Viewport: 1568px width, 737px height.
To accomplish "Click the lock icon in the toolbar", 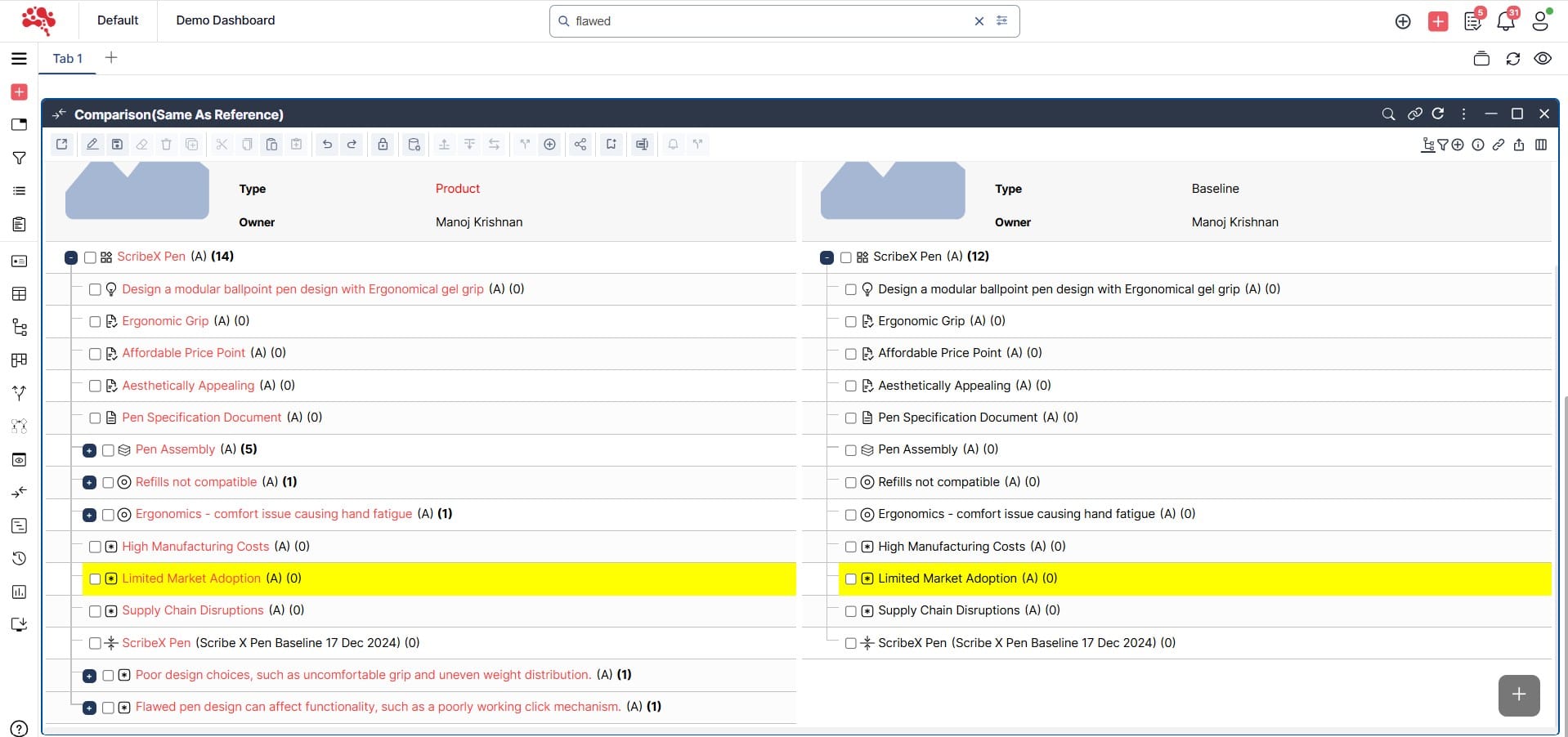I will click(x=383, y=145).
